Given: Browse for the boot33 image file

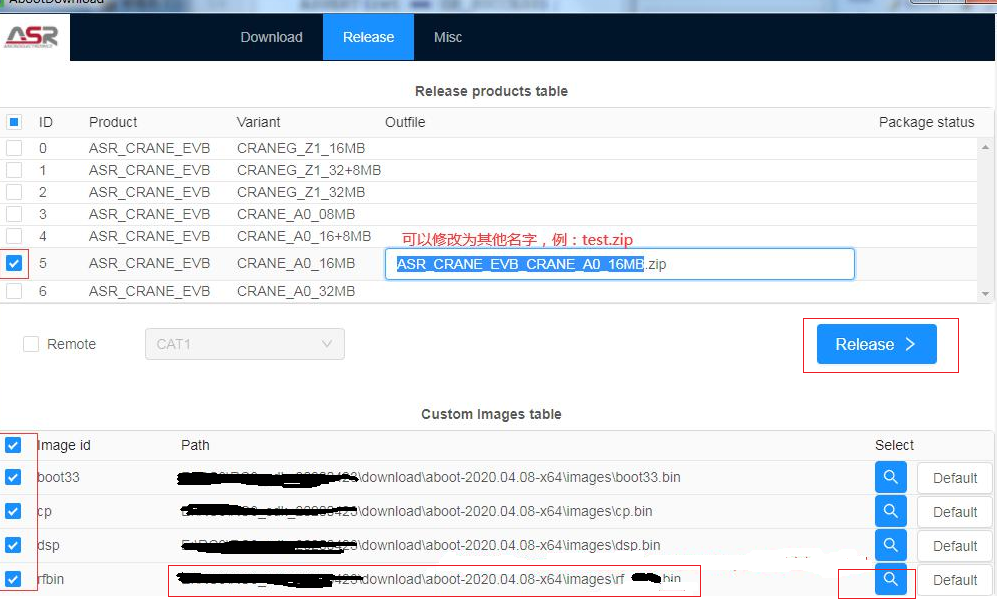Looking at the screenshot, I should pyautogui.click(x=890, y=477).
